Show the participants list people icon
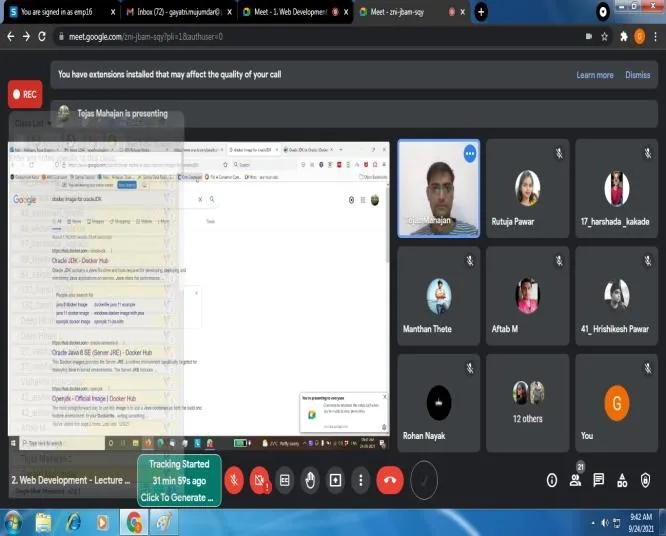Image resolution: width=666 pixels, height=536 pixels. point(576,480)
